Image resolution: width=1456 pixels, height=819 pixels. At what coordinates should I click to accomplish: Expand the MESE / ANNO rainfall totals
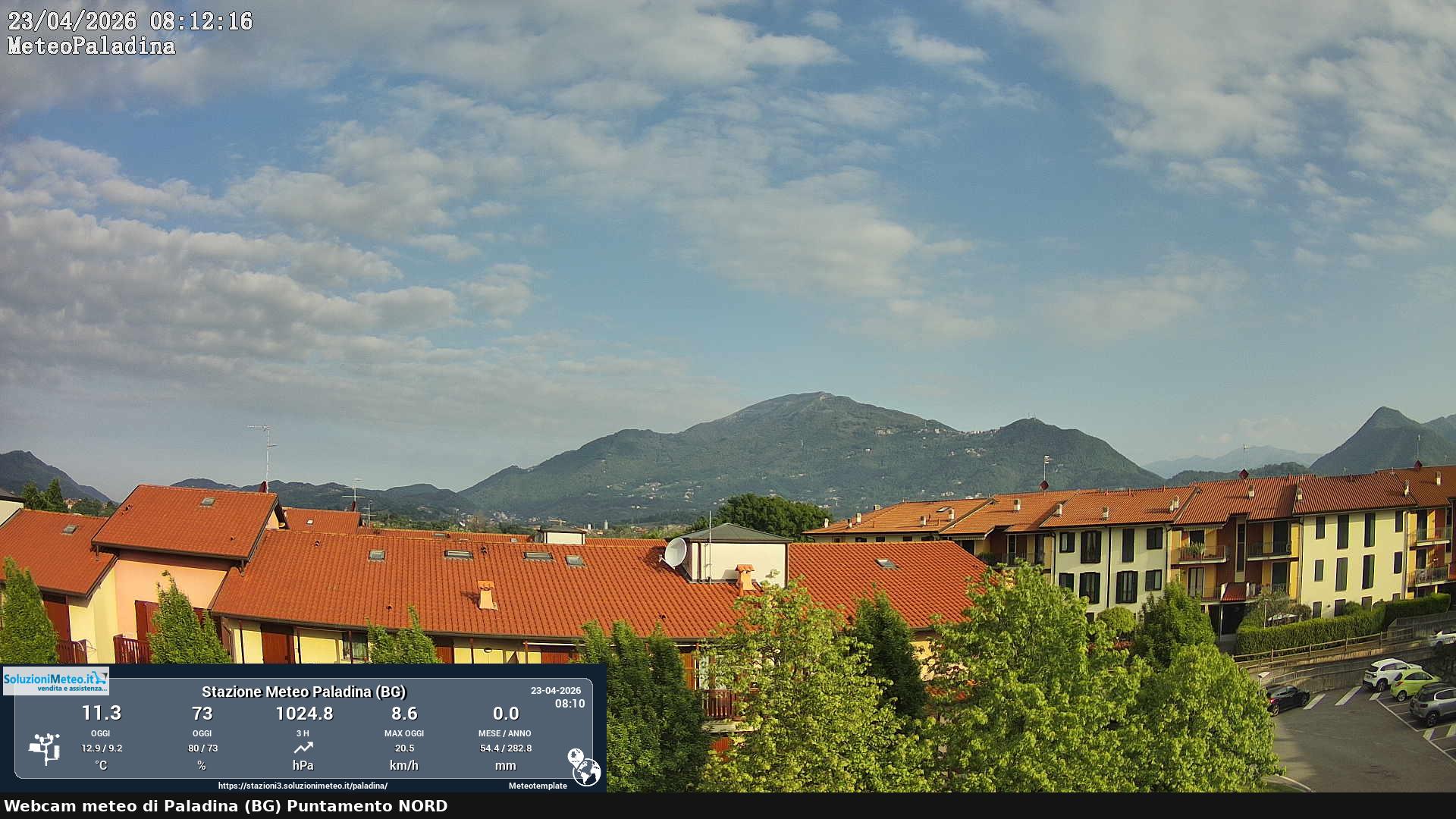tap(506, 733)
